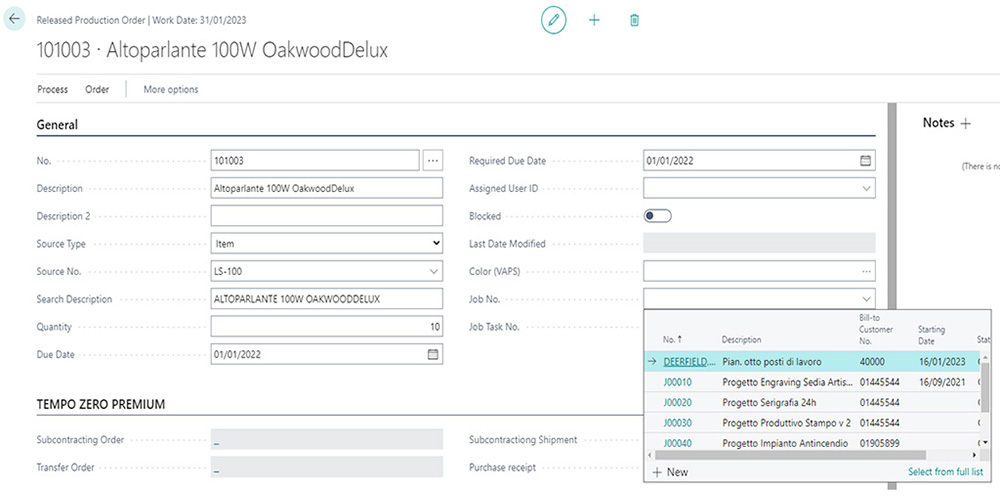Open Required Due Date calendar picker
This screenshot has width=1000, height=500.
point(865,160)
